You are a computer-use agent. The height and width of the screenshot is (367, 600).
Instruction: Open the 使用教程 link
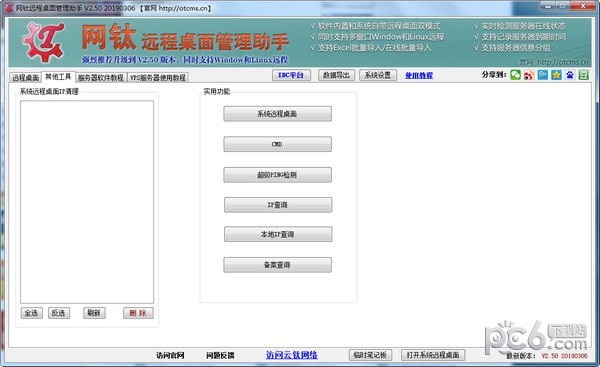coord(419,76)
